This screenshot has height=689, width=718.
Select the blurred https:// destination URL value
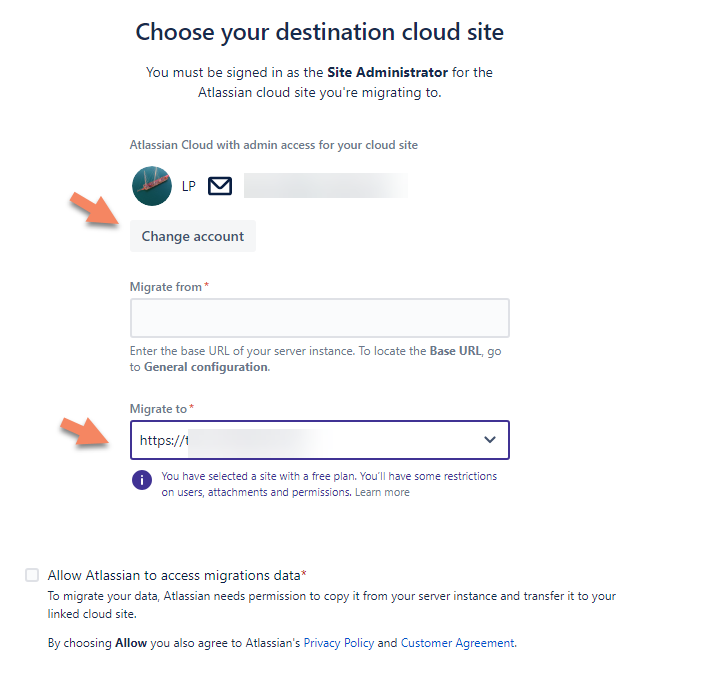tap(231, 440)
